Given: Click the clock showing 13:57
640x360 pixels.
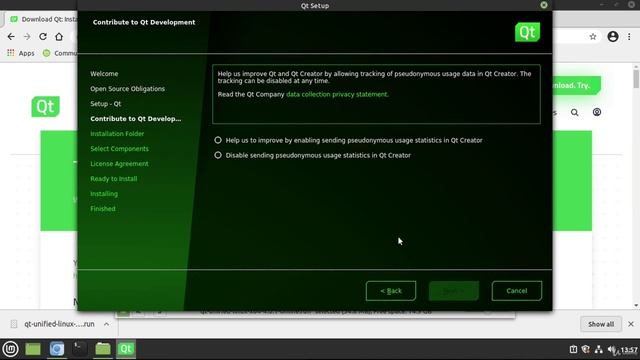Looking at the screenshot, I should [x=629, y=350].
